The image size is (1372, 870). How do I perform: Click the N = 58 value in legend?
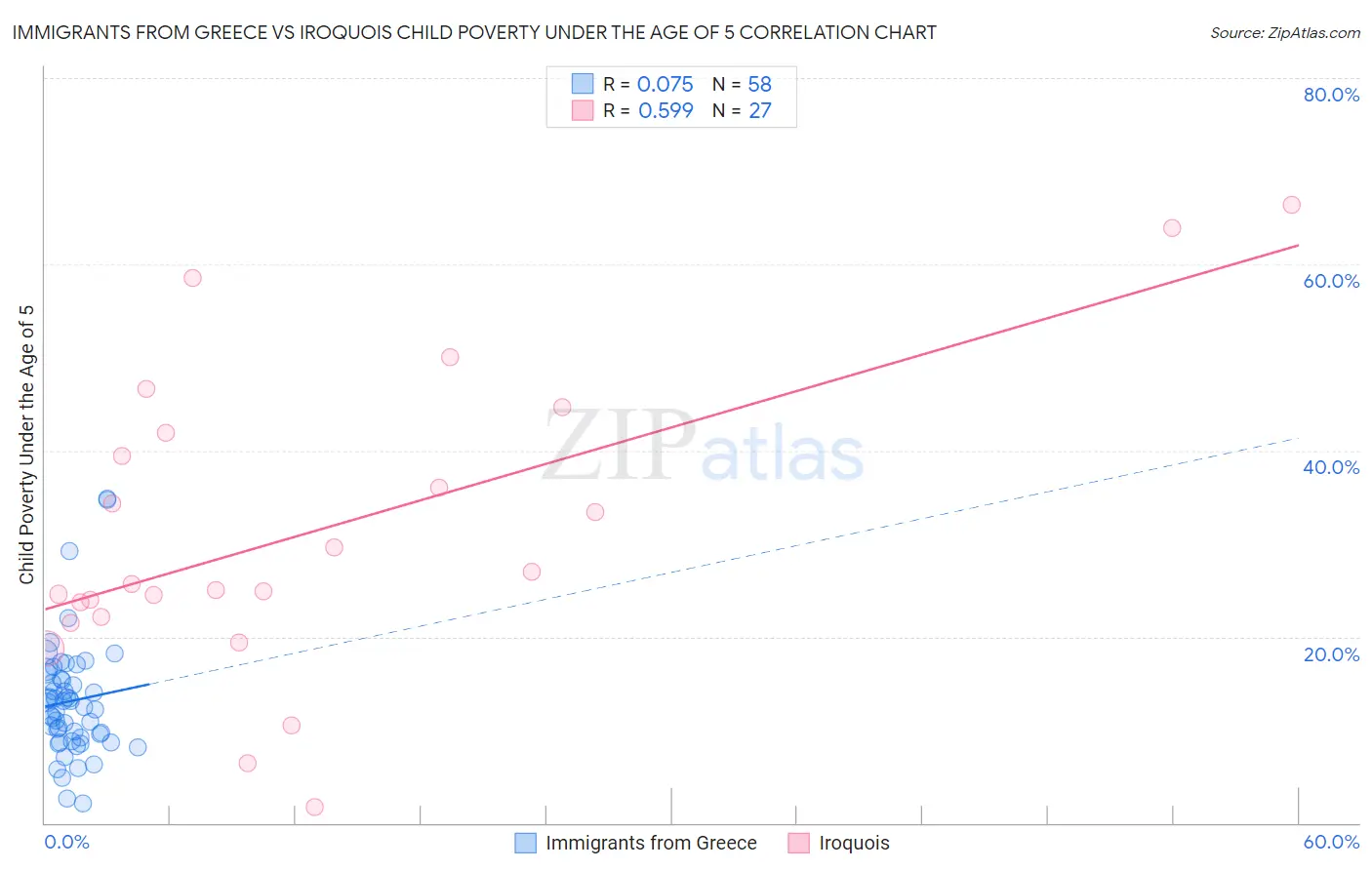click(743, 84)
